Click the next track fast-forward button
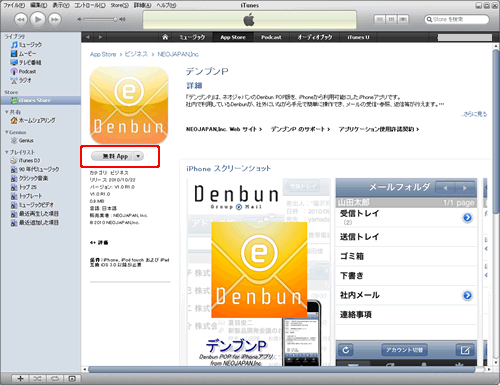Viewport: 500px width, 385px height. pyautogui.click(x=55, y=19)
